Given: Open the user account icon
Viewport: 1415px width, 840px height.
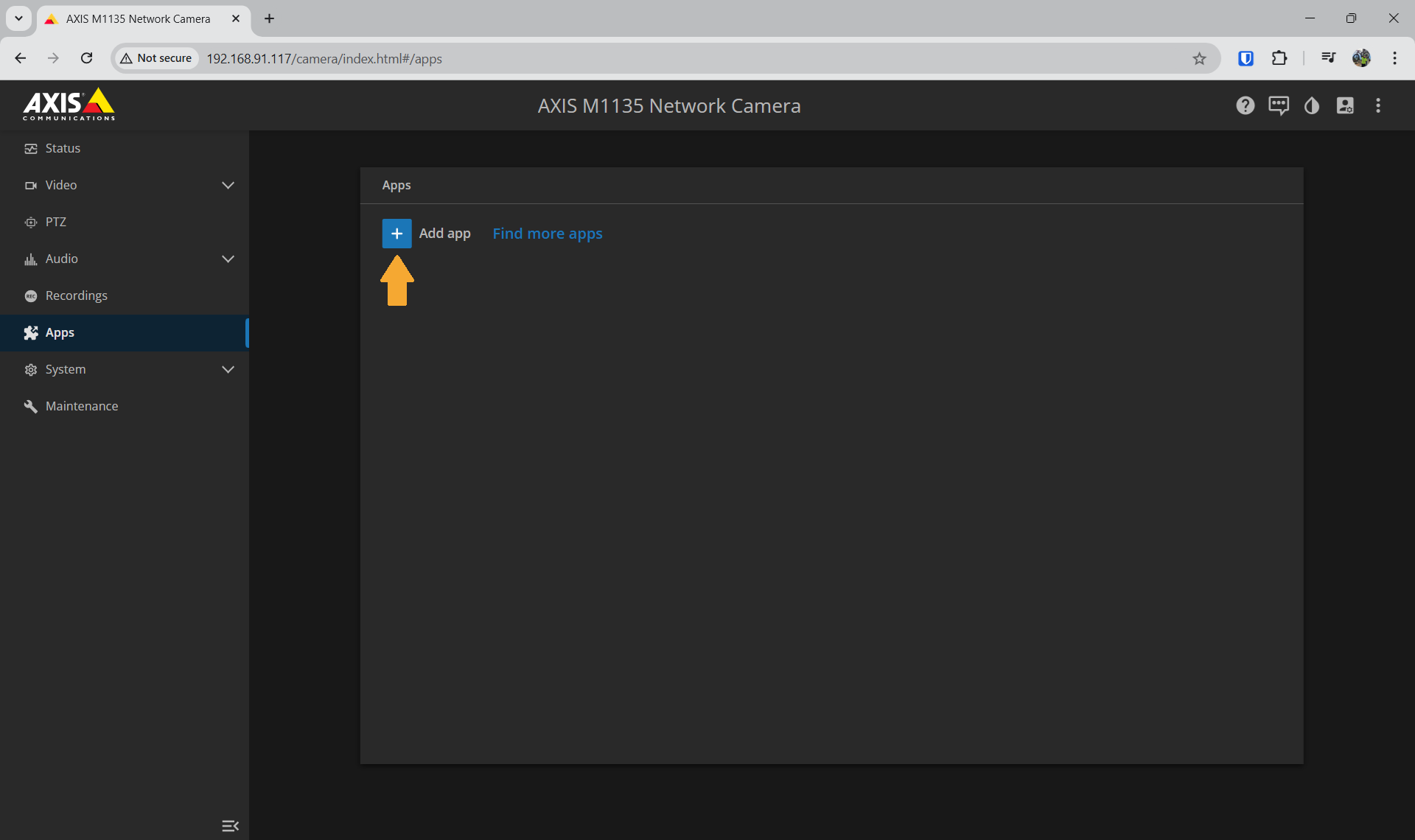Looking at the screenshot, I should click(x=1345, y=105).
